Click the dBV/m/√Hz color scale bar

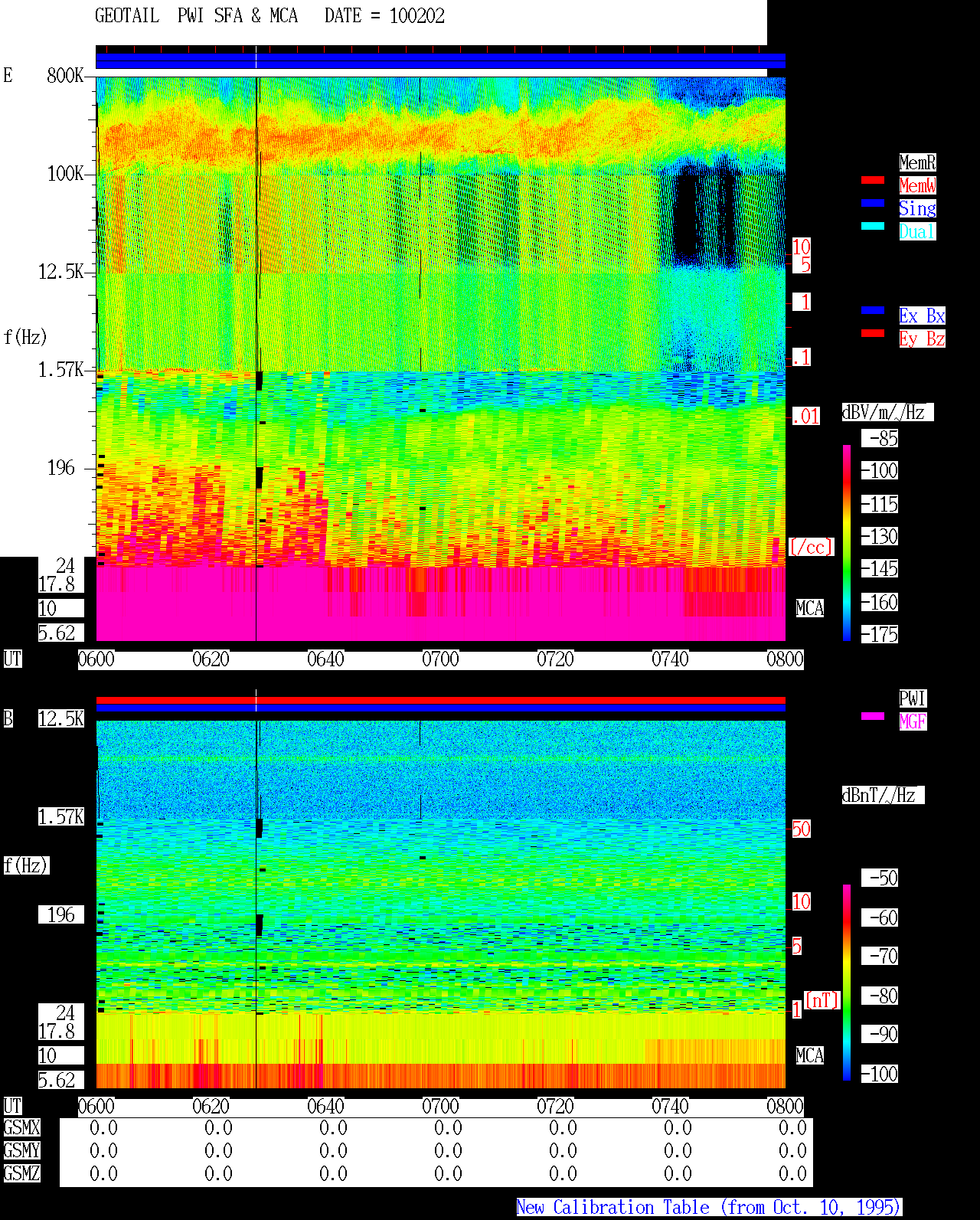[847, 542]
